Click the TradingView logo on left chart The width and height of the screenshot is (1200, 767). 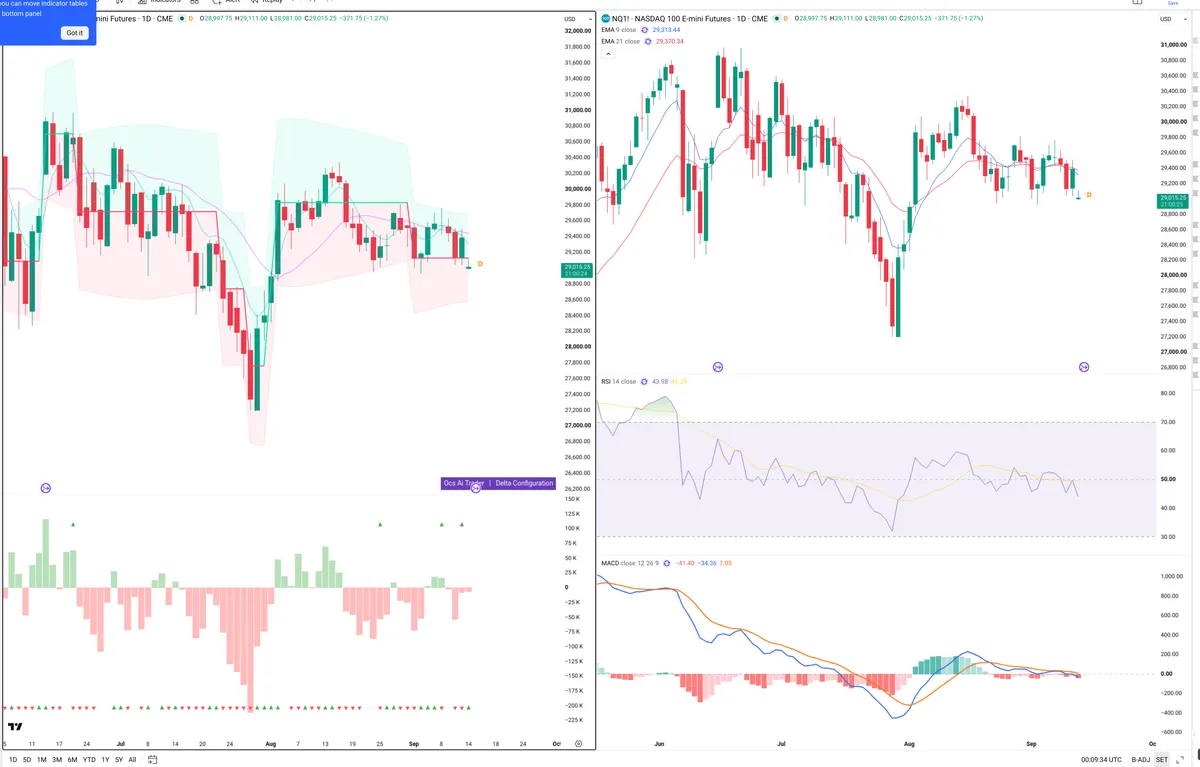point(15,727)
